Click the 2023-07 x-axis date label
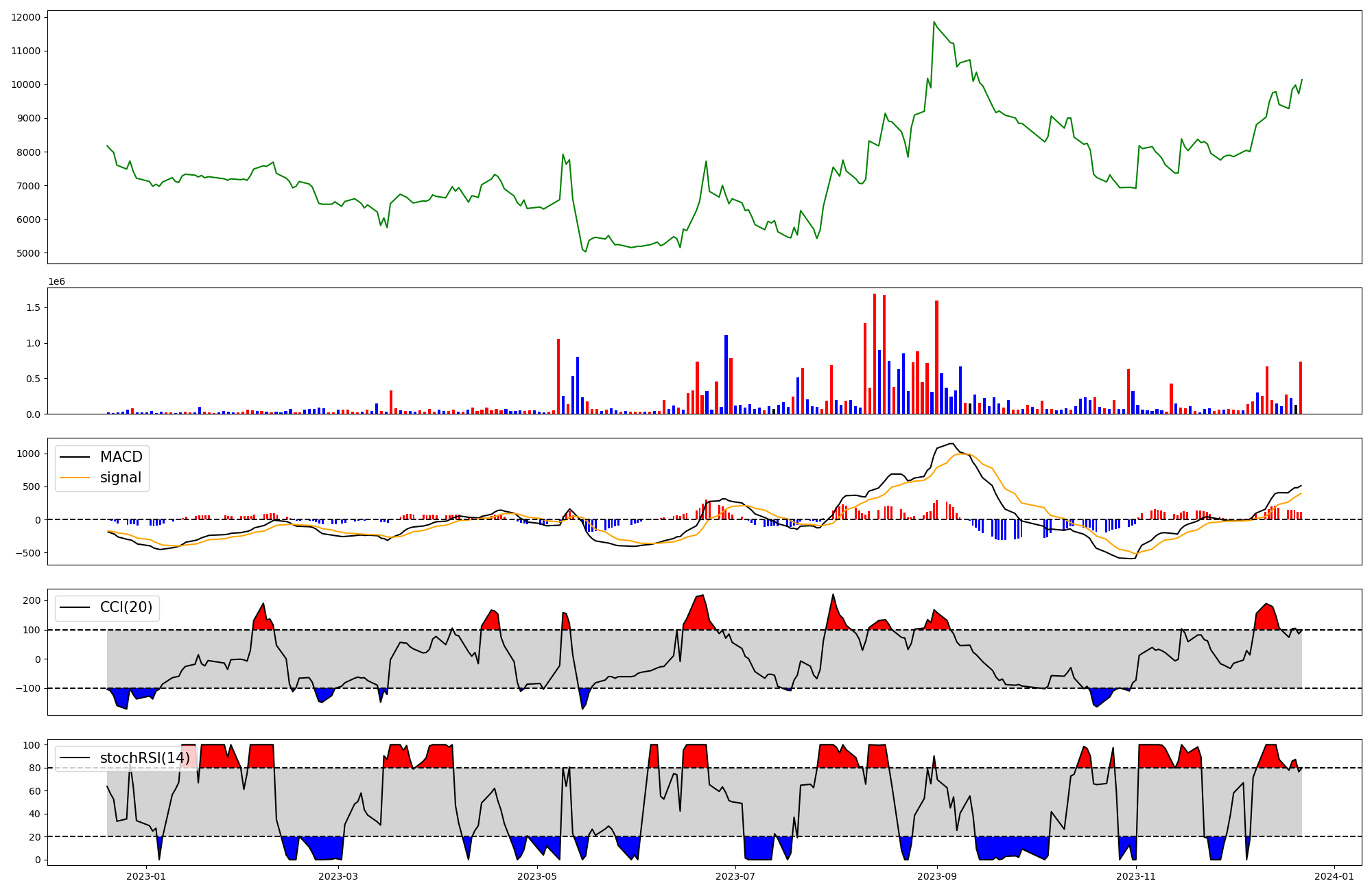The height and width of the screenshot is (892, 1372). (735, 876)
